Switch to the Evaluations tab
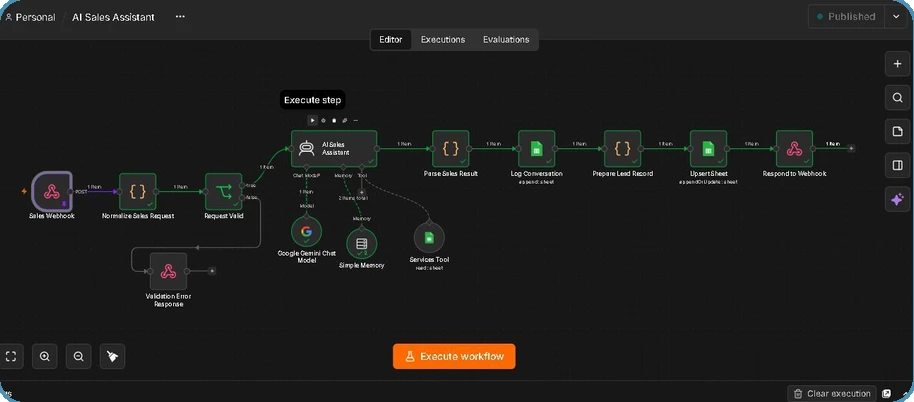Image resolution: width=914 pixels, height=402 pixels. (x=506, y=40)
